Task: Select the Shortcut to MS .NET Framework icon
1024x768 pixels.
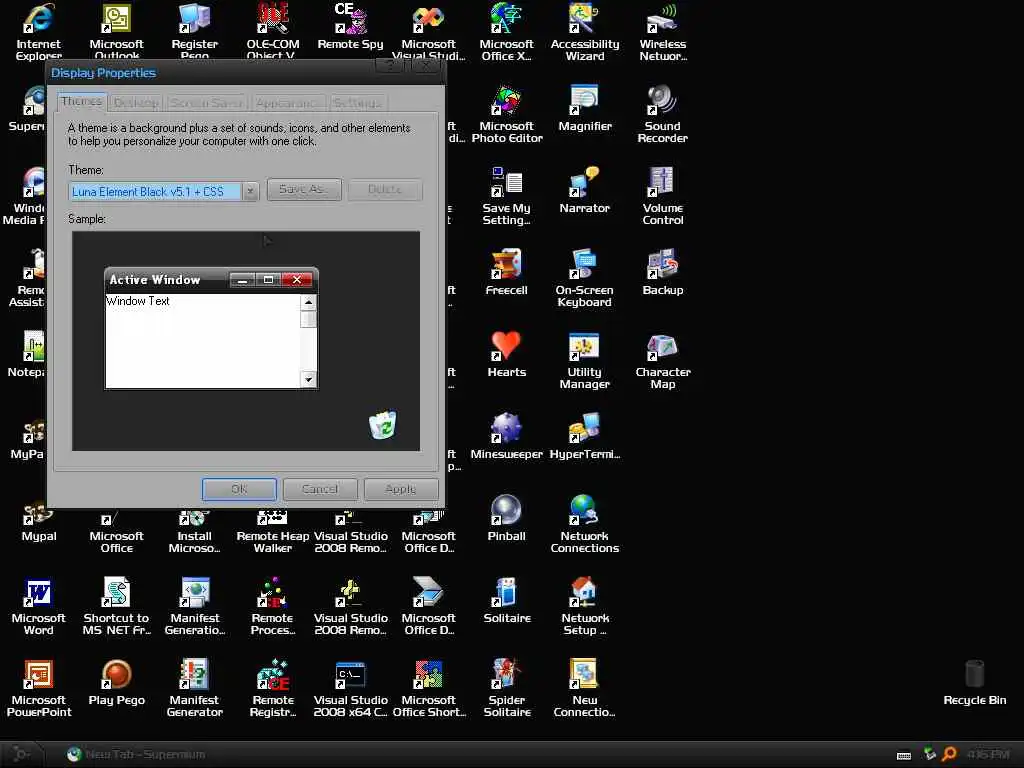Action: (116, 605)
